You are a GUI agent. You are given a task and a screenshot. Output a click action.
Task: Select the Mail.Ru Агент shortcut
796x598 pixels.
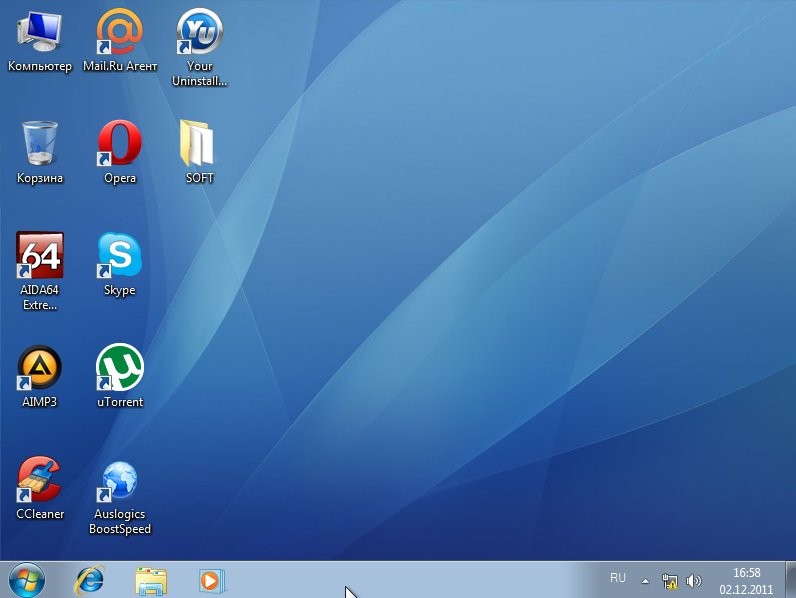[120, 42]
